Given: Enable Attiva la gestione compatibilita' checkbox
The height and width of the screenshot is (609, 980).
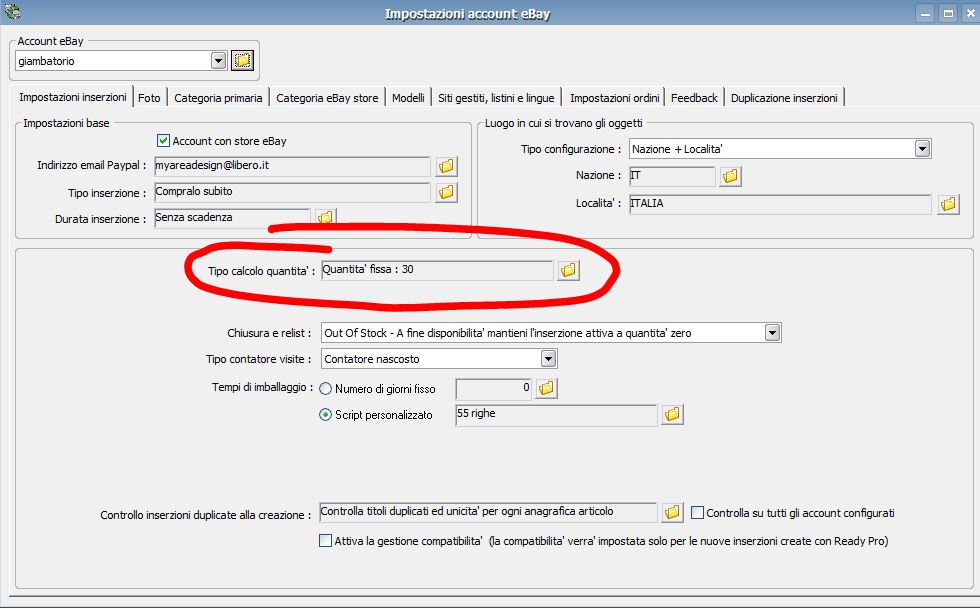Looking at the screenshot, I should pos(325,541).
